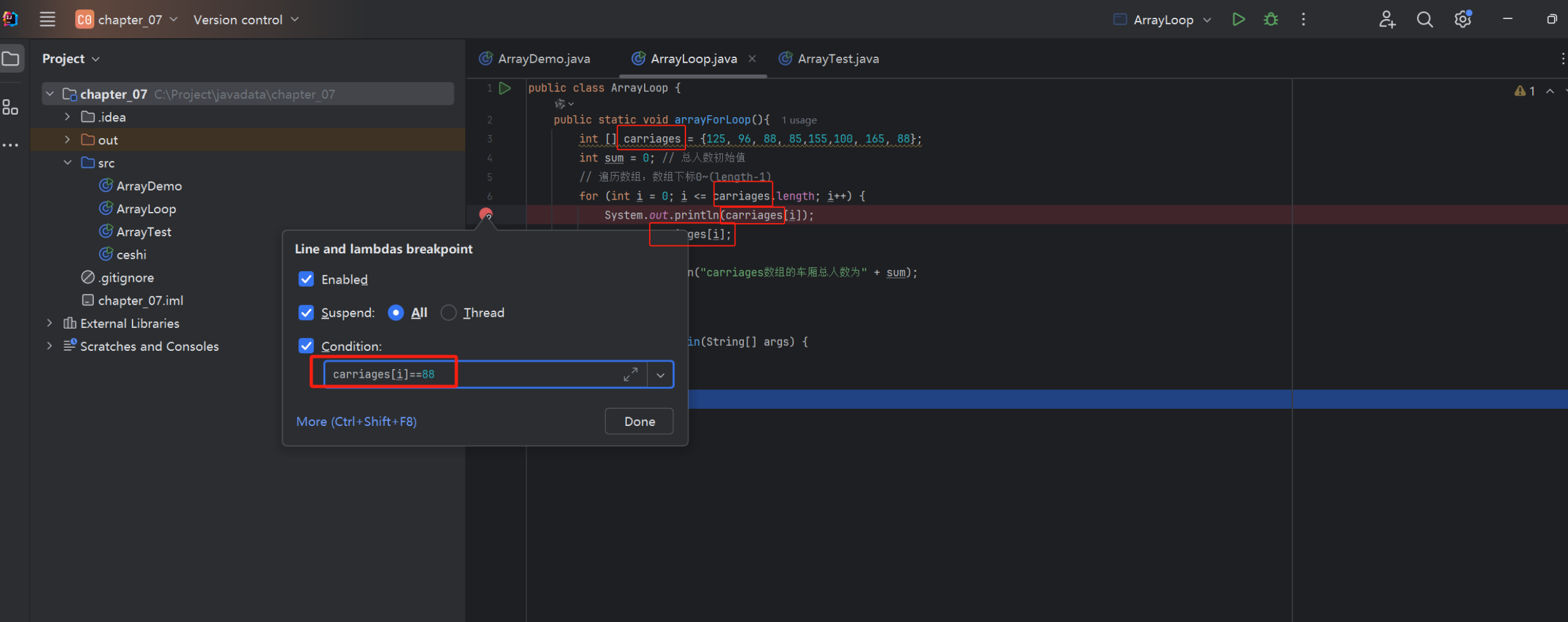Screen dimensions: 1568x622
Task: Switch to ArrayTest.java tab
Action: (830, 59)
